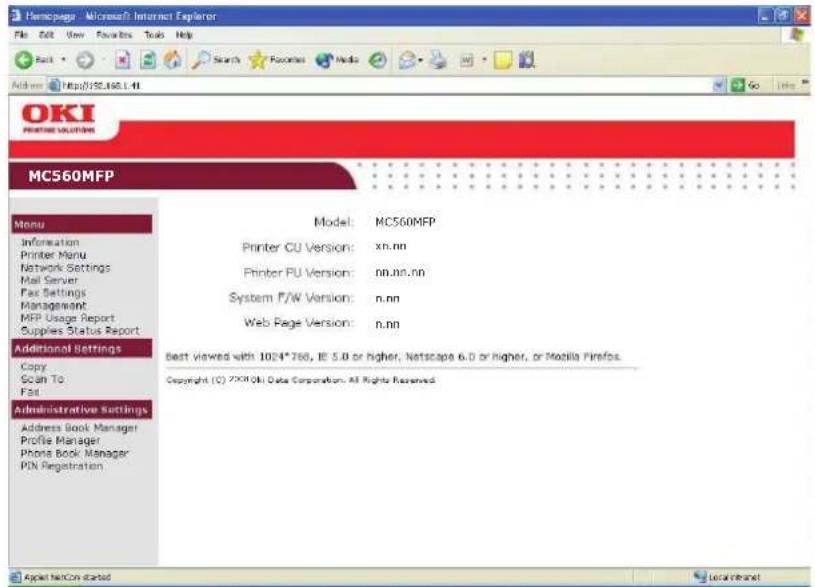This screenshot has height=587, width=815.
Task: Open the Fax additional settings link
Action: point(30,392)
